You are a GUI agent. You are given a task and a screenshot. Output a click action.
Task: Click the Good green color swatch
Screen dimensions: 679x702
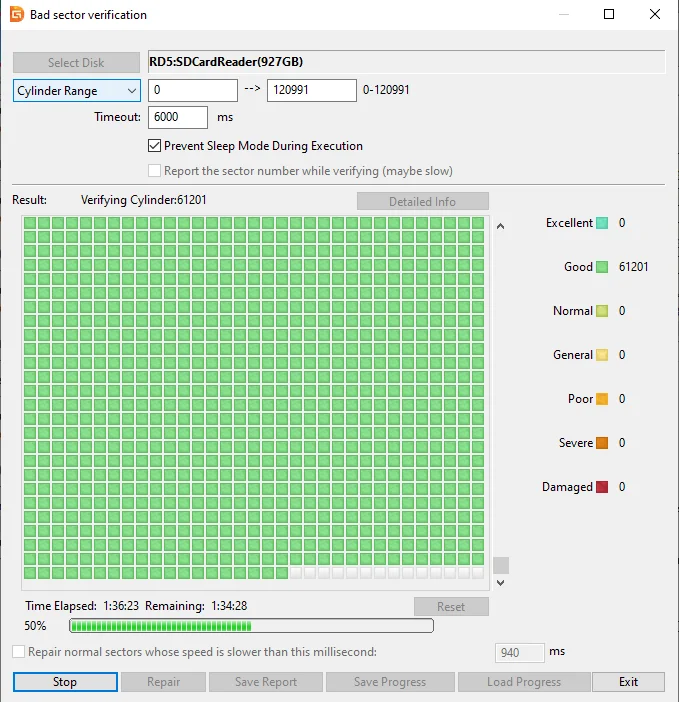click(x=602, y=267)
